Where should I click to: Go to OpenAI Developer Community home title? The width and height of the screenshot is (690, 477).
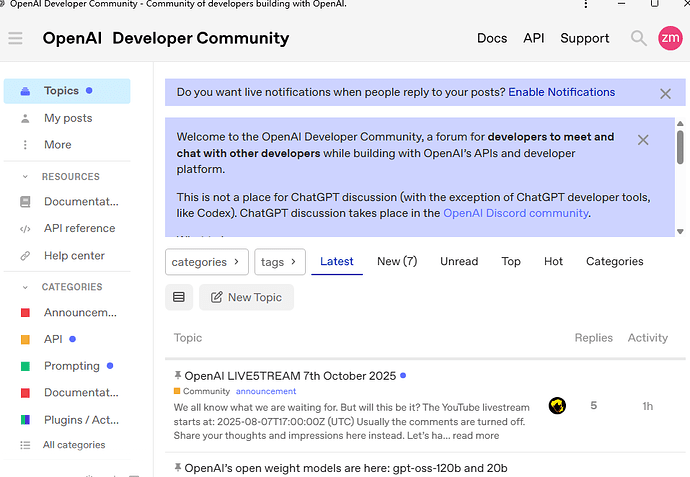tap(166, 38)
